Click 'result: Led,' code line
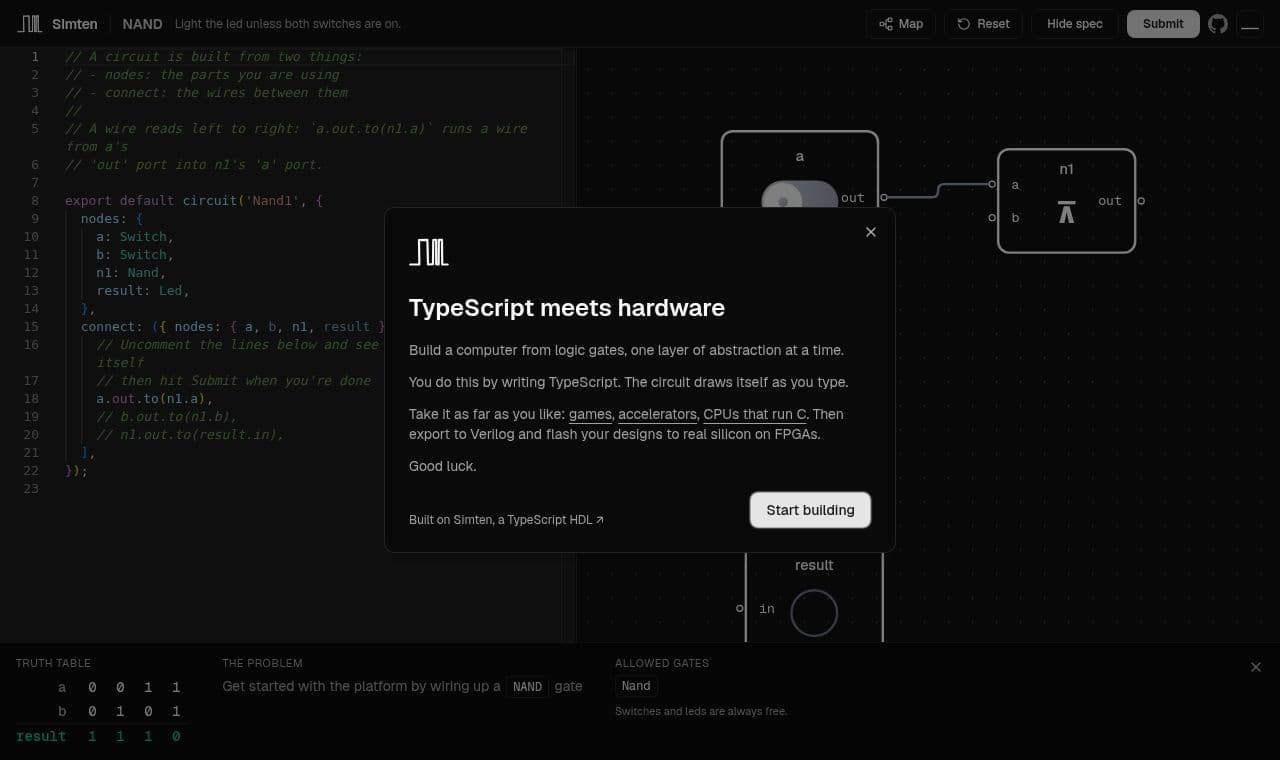This screenshot has width=1280, height=760. coord(143,291)
